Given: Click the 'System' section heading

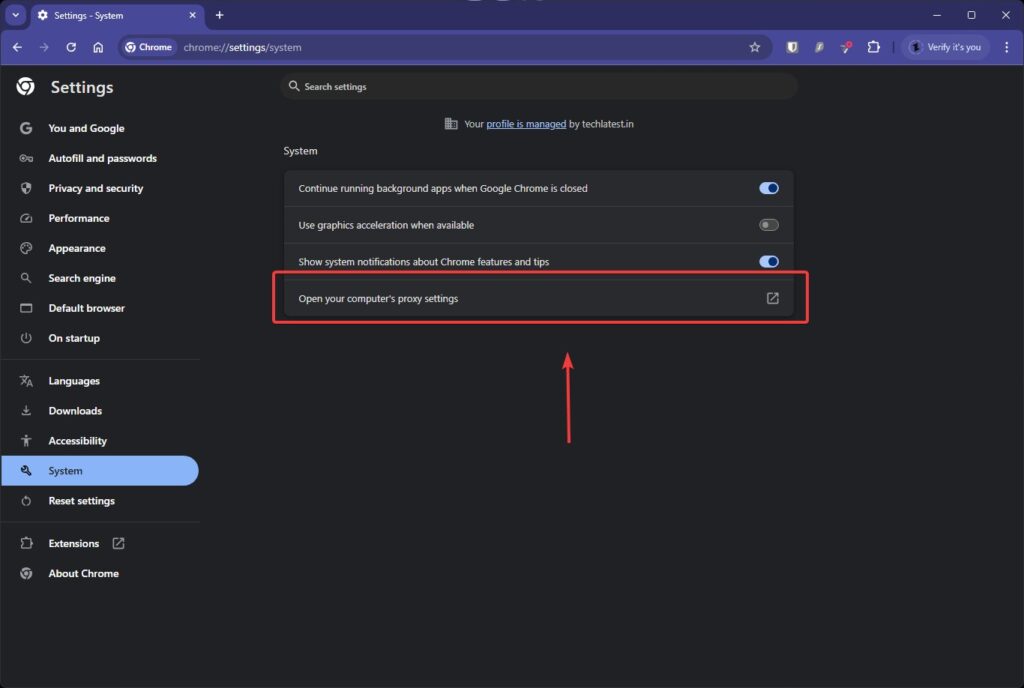Looking at the screenshot, I should (x=300, y=151).
